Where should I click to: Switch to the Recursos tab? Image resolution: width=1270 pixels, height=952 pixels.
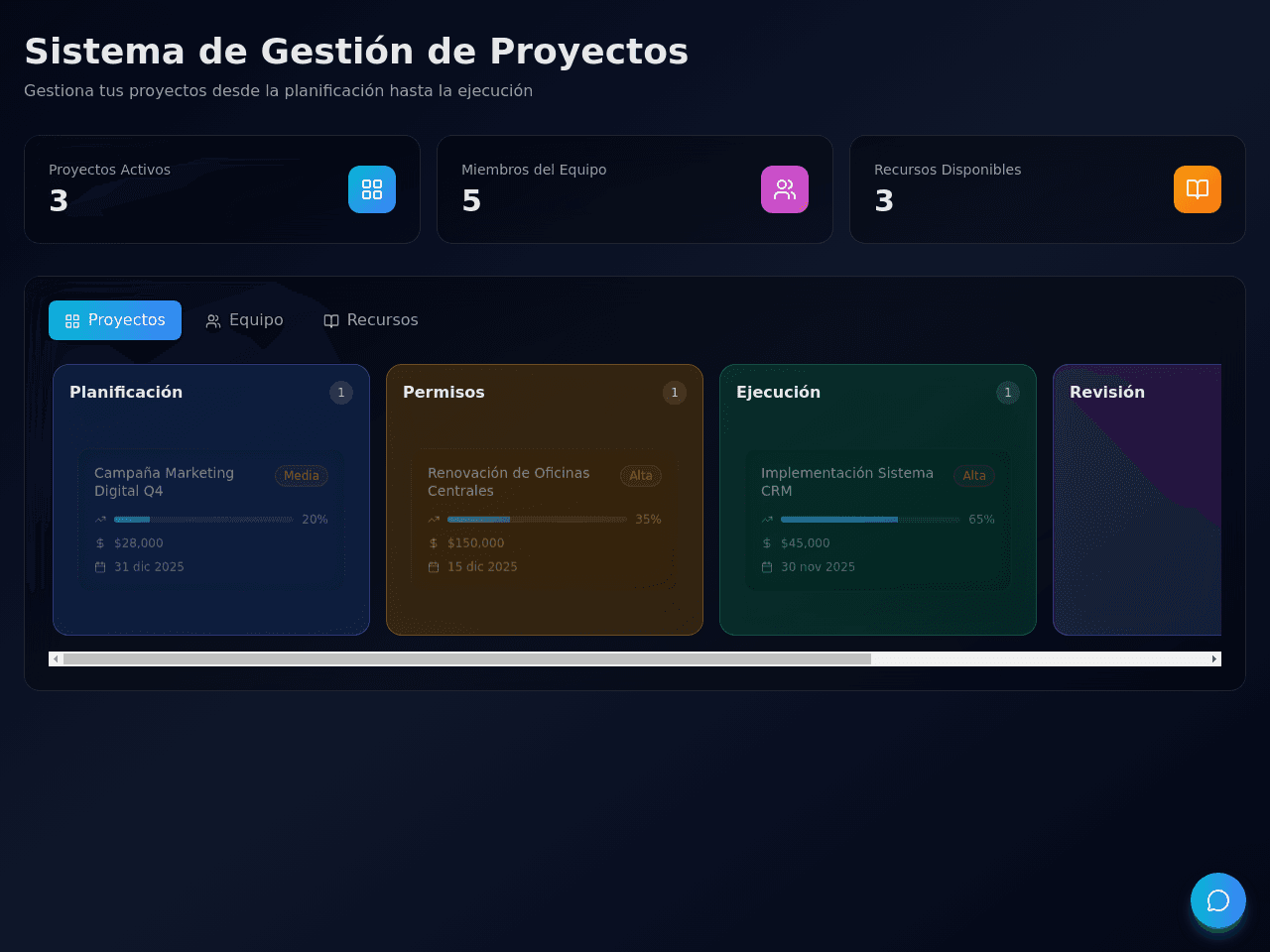[371, 320]
